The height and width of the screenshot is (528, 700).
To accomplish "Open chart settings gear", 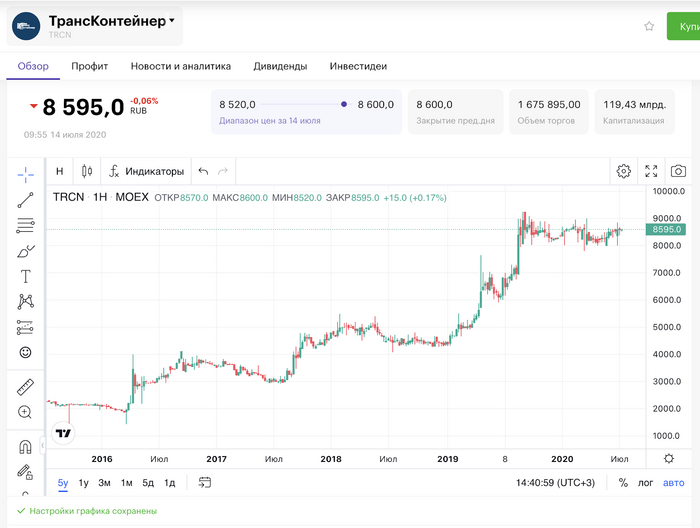I will coord(624,171).
